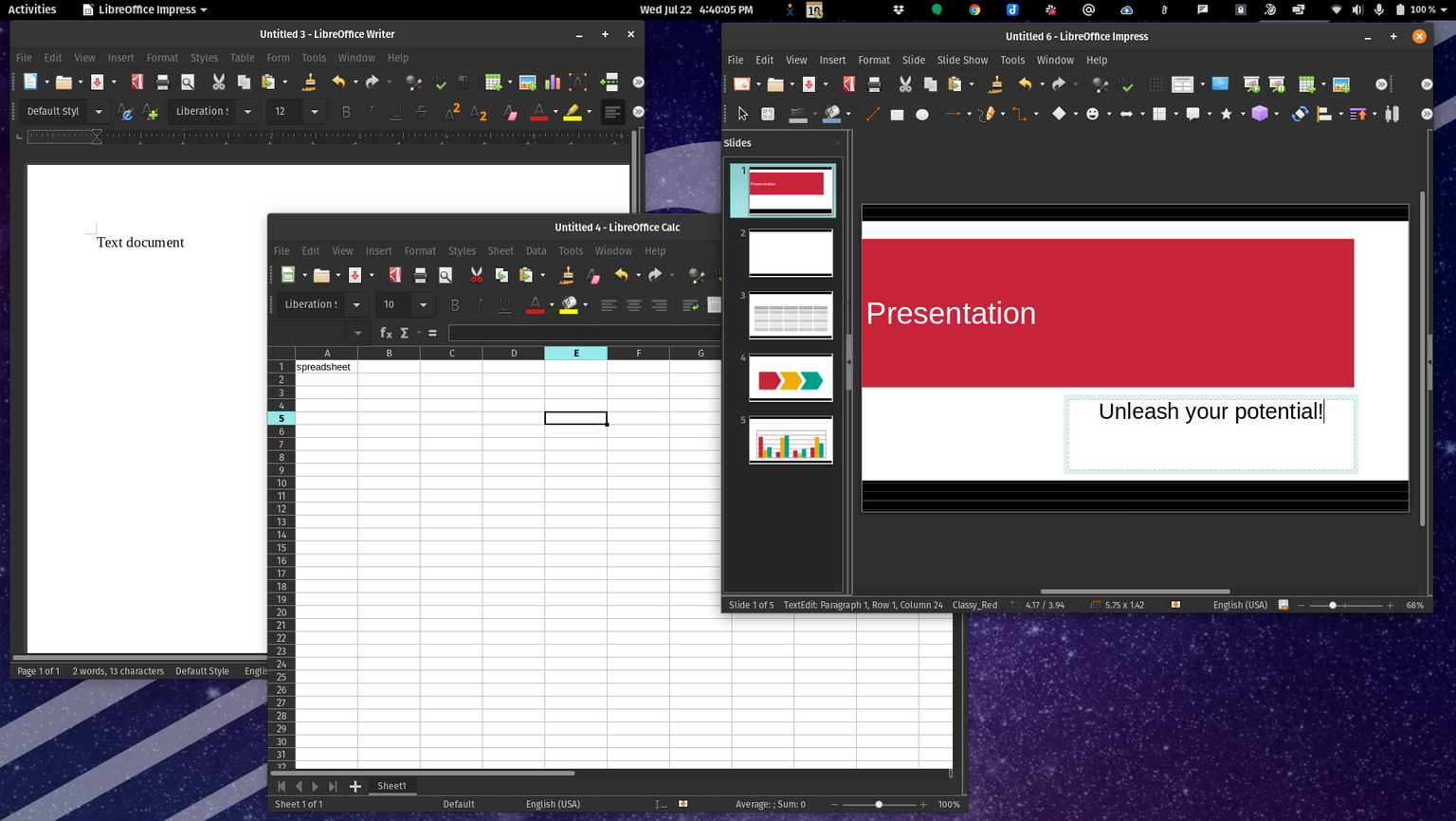Open the Liberation Sans font dropdown in Calc
This screenshot has width=1456, height=821.
355,304
